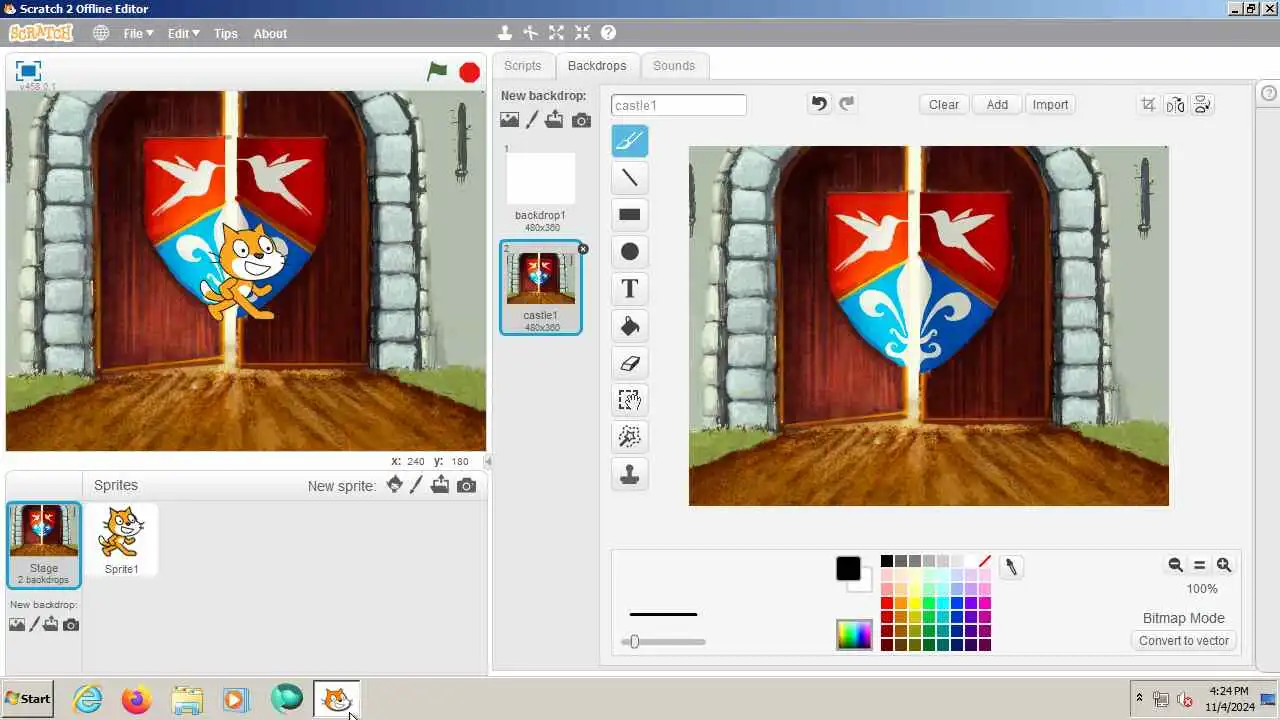Image resolution: width=1280 pixels, height=720 pixels.
Task: Flip the backdrop up-down
Action: coord(1202,104)
